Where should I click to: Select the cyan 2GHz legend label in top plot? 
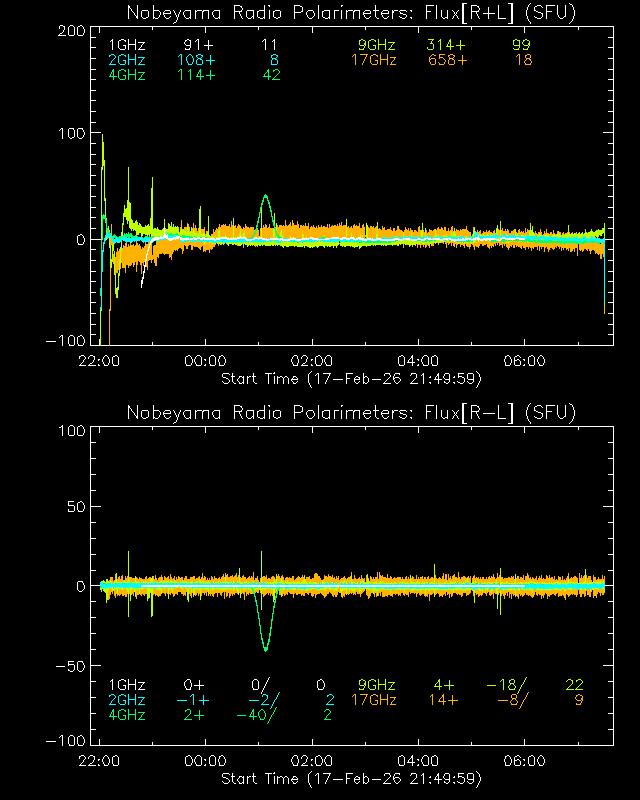pos(126,60)
